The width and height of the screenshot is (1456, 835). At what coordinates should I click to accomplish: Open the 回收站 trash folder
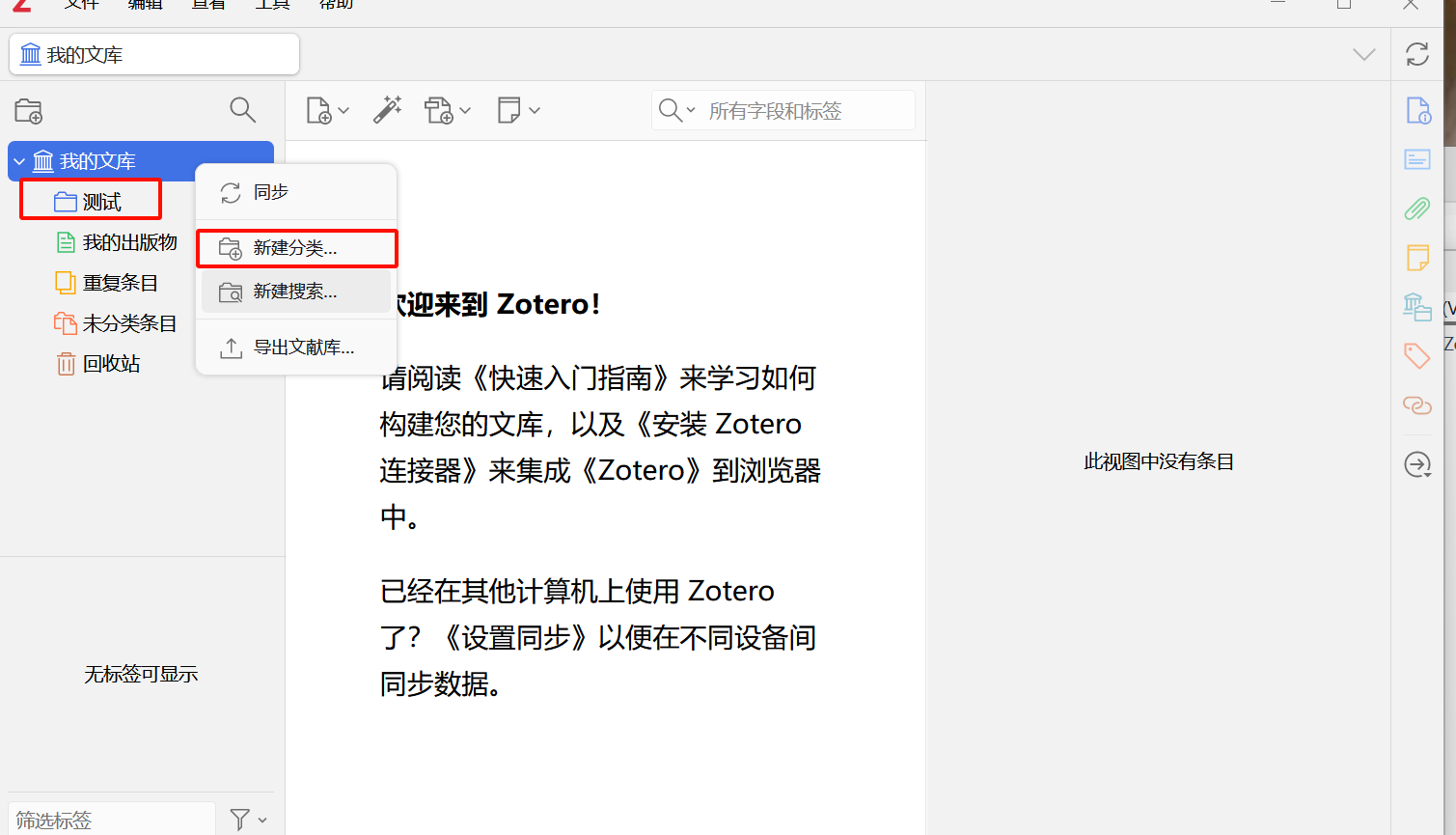111,364
